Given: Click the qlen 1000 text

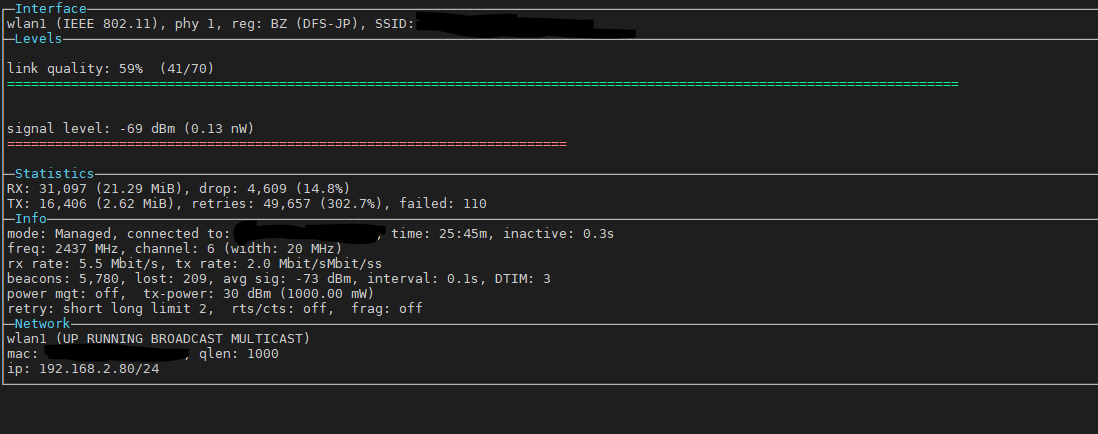Looking at the screenshot, I should [239, 354].
